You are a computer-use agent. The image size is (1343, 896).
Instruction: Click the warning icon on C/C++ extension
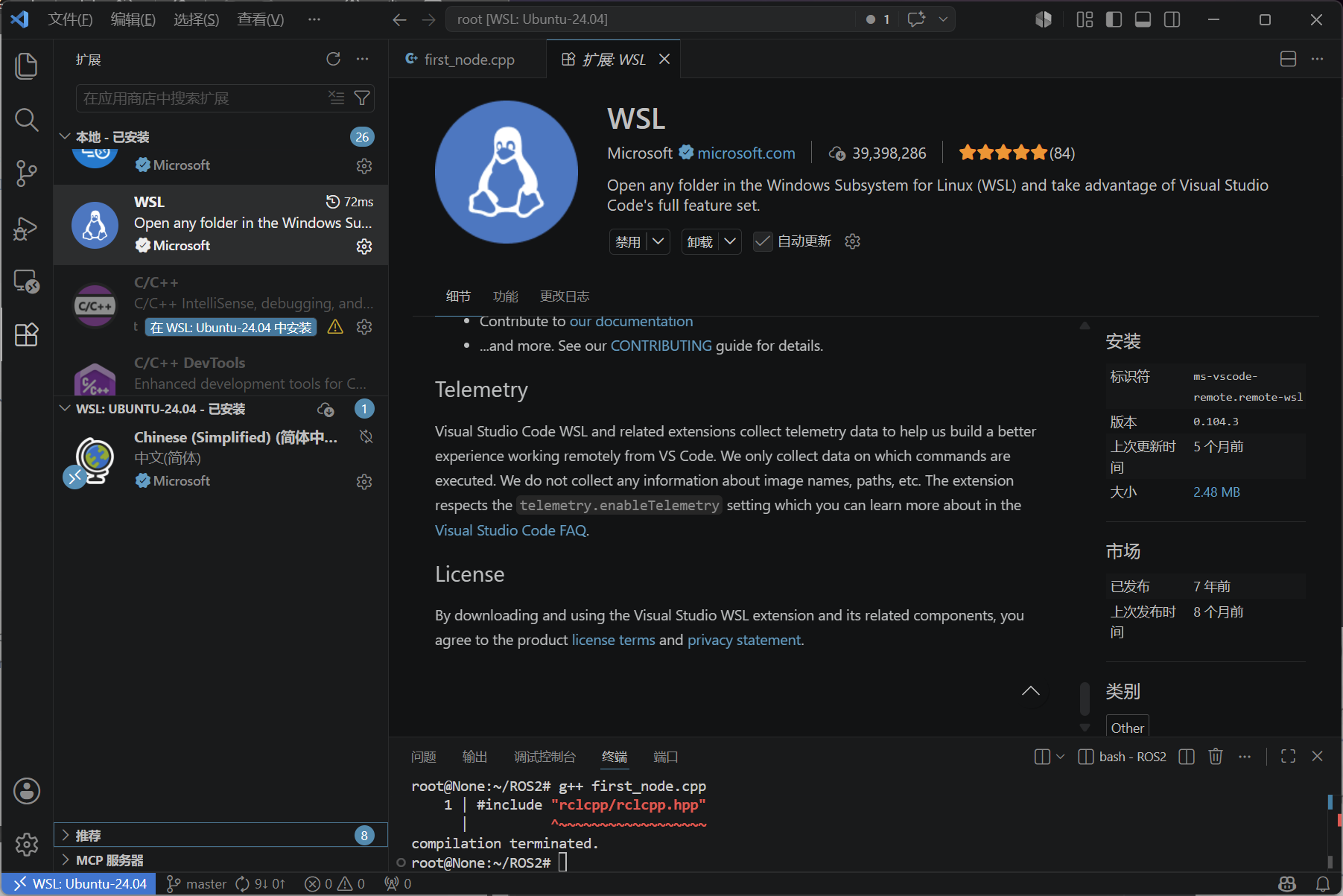336,327
